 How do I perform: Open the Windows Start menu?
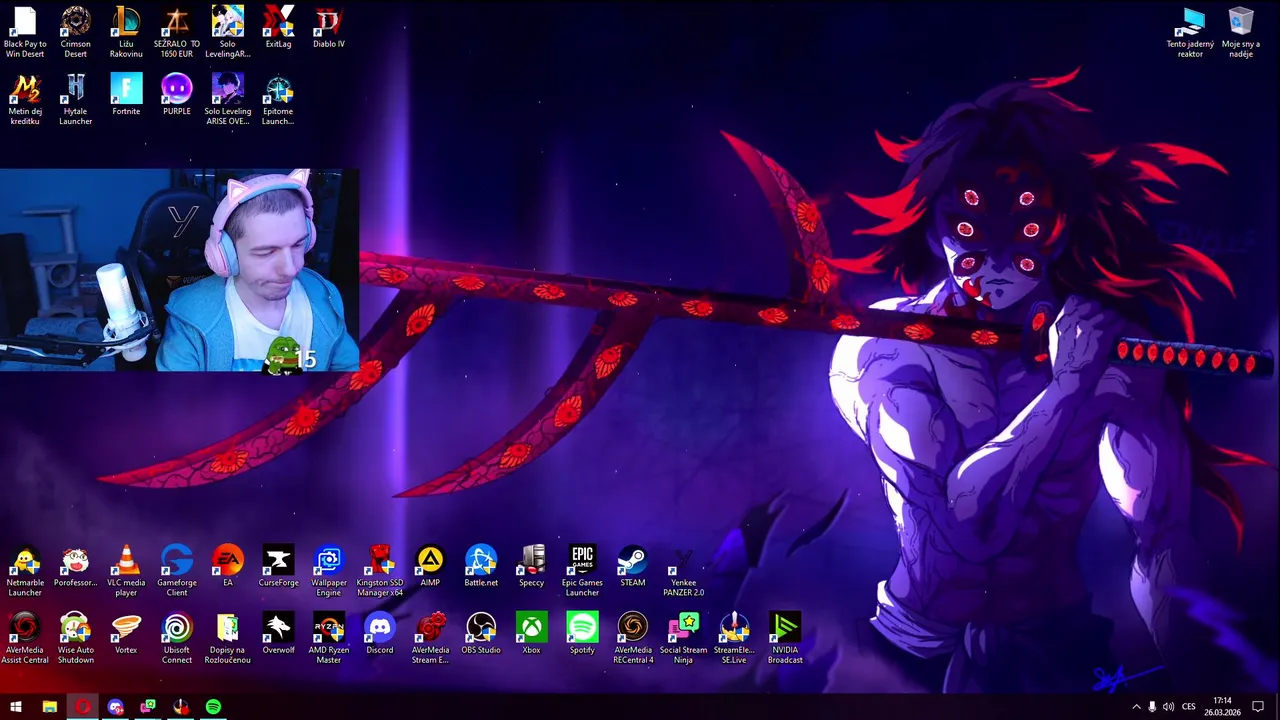coord(16,706)
